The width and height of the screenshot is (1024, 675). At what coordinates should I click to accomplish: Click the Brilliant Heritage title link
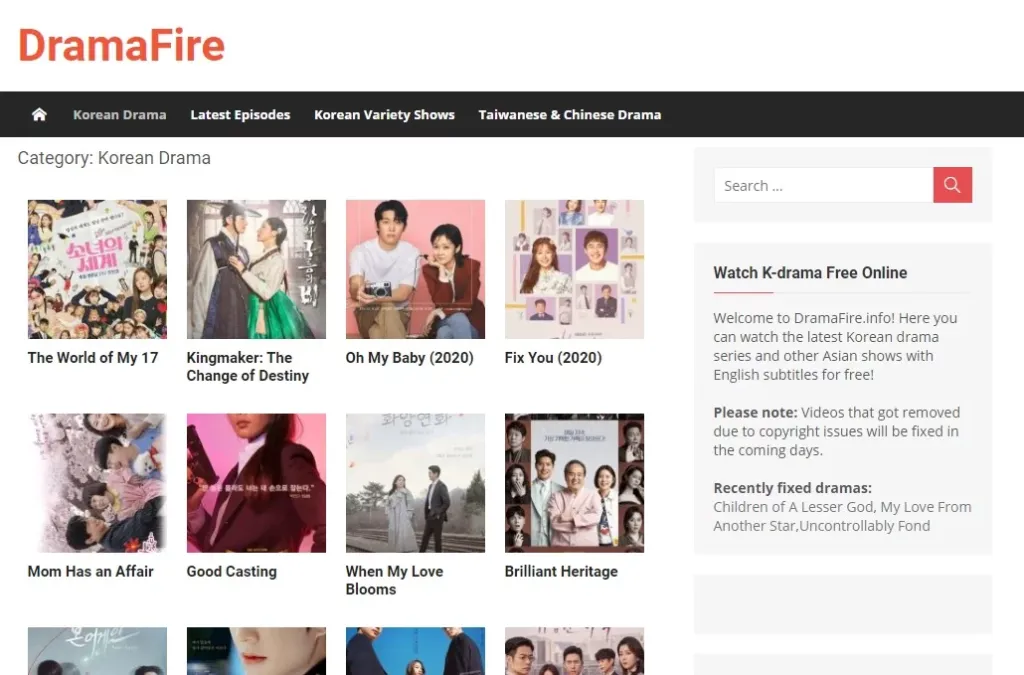coord(561,571)
